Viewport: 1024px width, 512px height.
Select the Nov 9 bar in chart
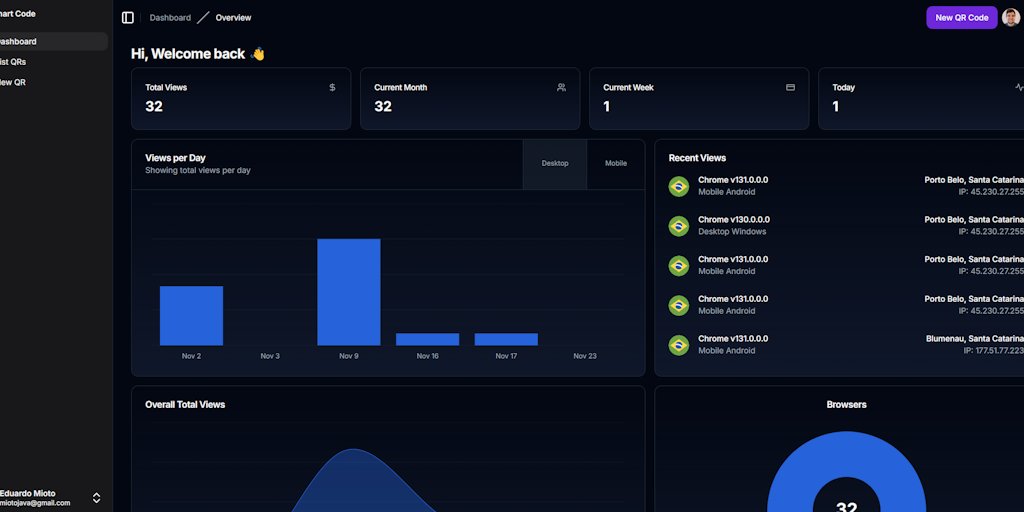(x=349, y=292)
